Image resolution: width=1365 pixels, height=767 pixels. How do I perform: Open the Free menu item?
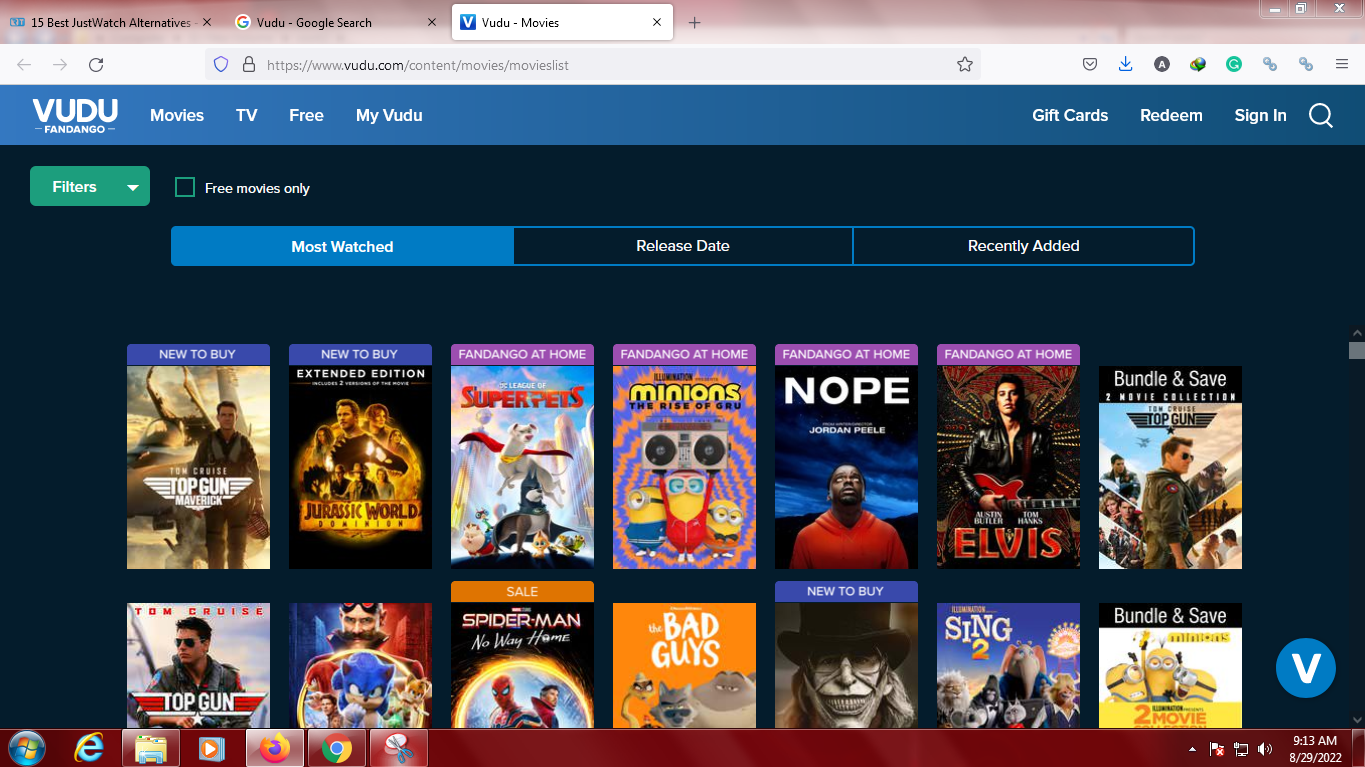click(306, 115)
